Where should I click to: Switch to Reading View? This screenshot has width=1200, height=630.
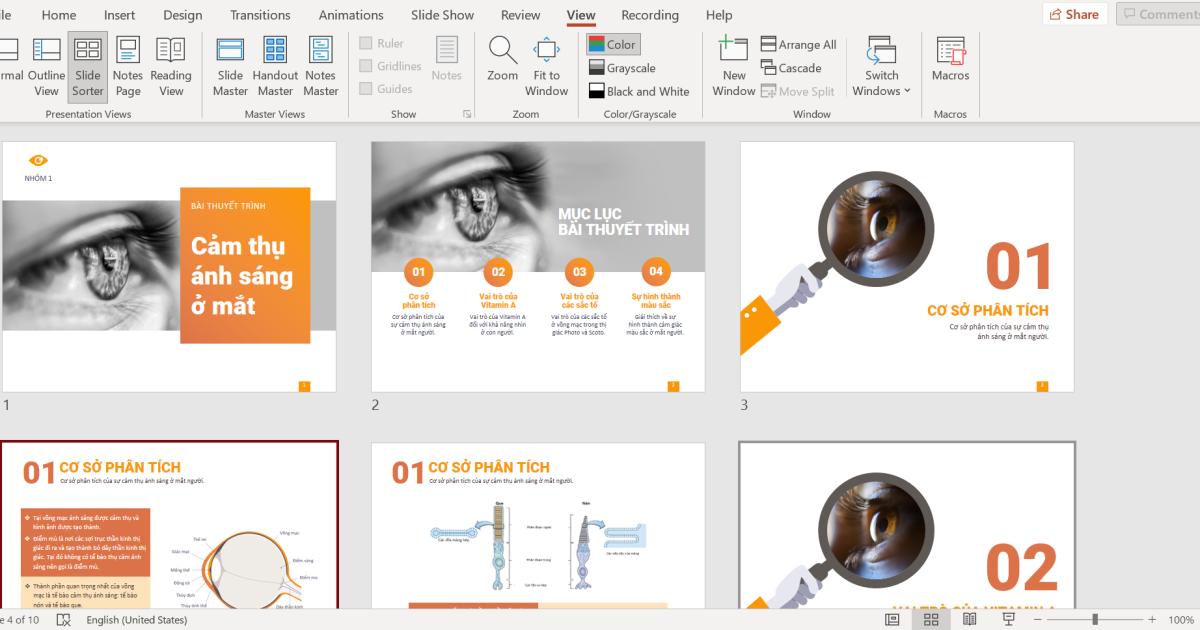tap(171, 67)
